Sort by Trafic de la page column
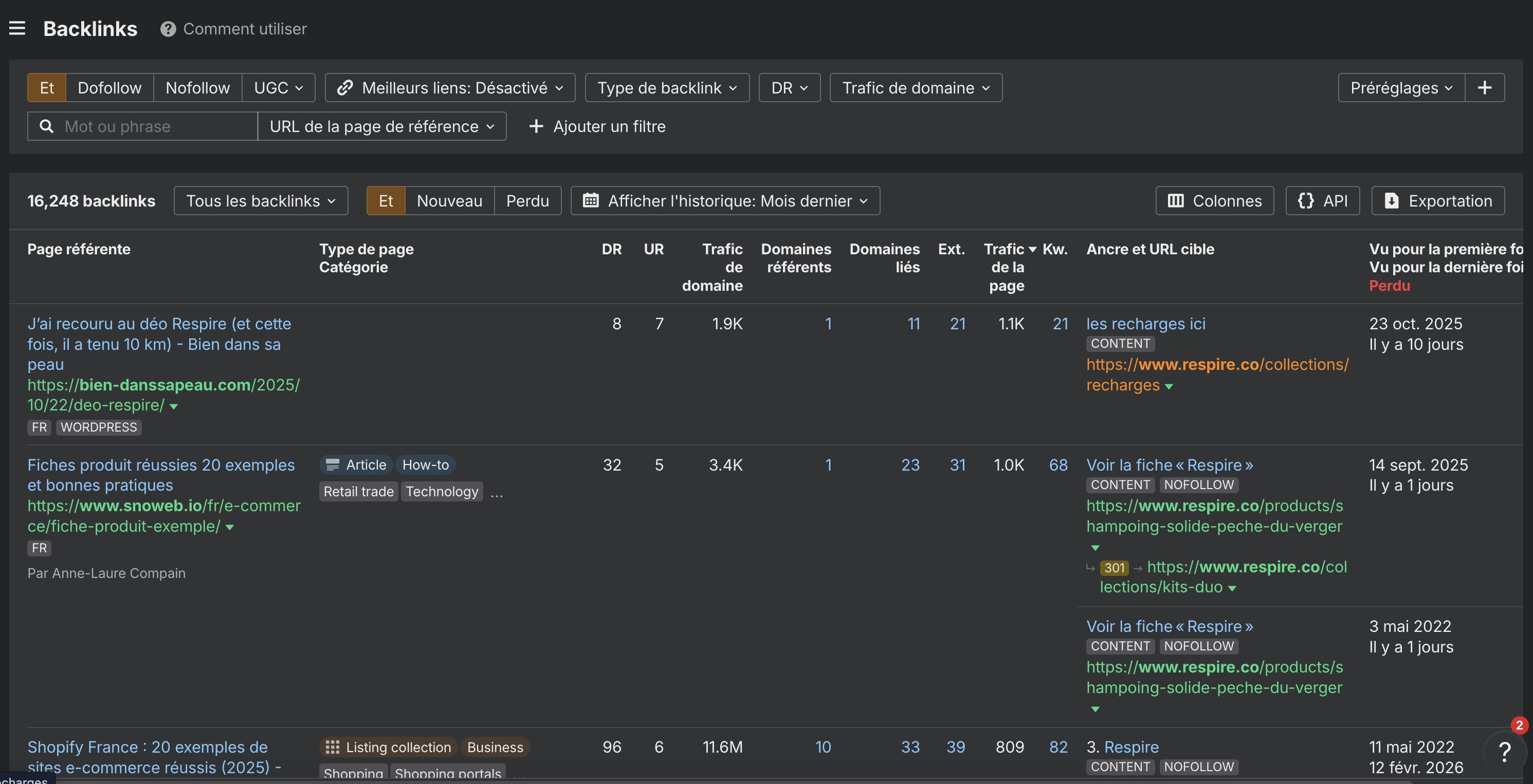The image size is (1533, 784). click(x=1007, y=267)
